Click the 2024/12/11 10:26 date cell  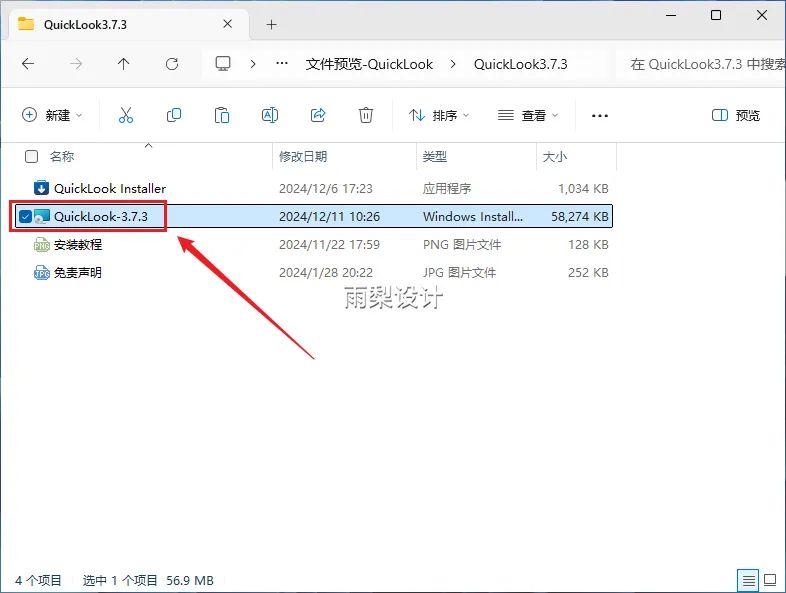pyautogui.click(x=329, y=217)
